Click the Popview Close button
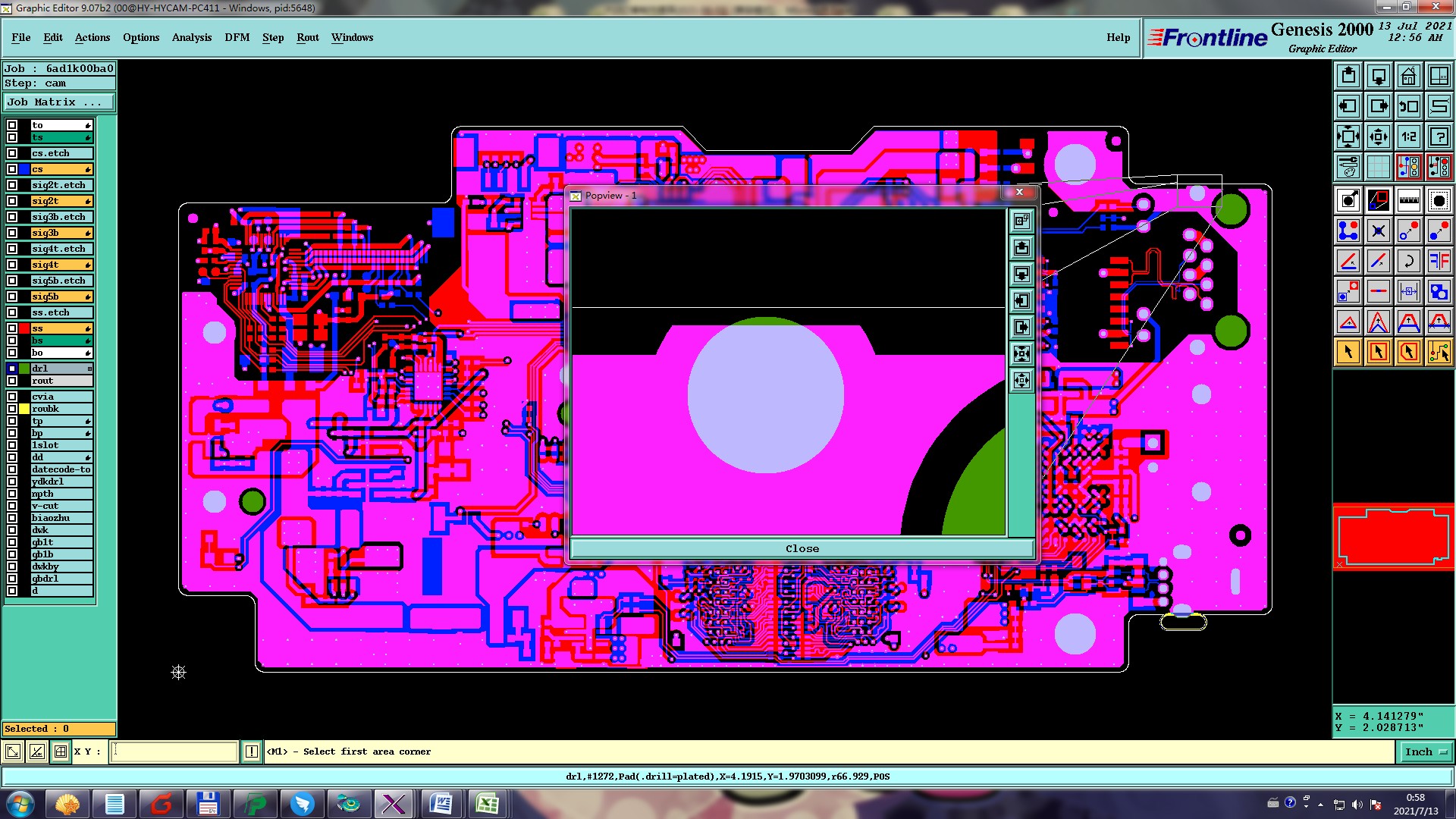This screenshot has width=1456, height=819. [802, 548]
